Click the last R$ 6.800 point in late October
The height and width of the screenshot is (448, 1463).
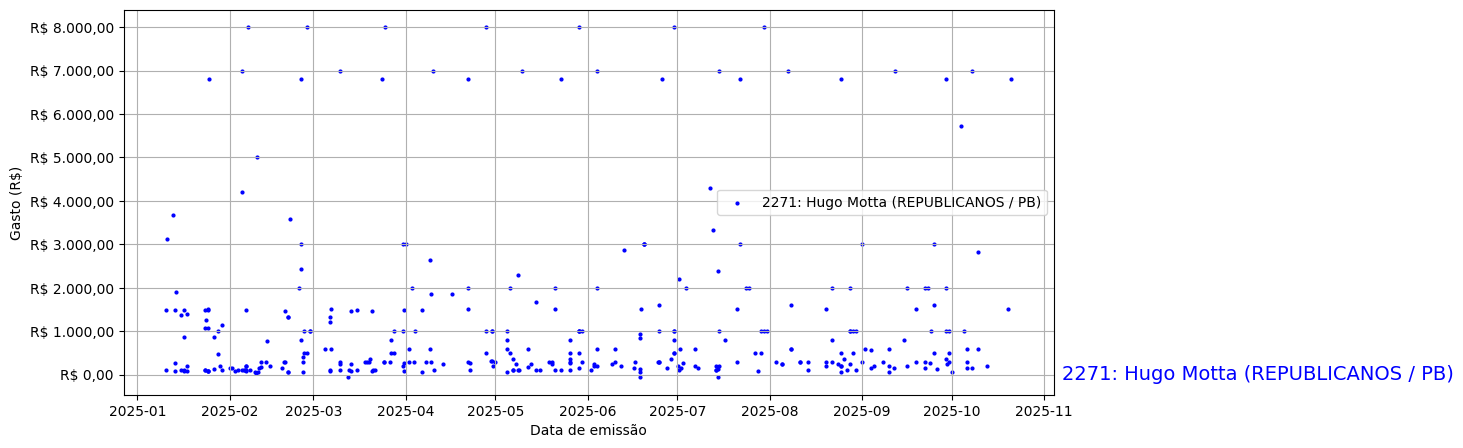click(x=1011, y=79)
